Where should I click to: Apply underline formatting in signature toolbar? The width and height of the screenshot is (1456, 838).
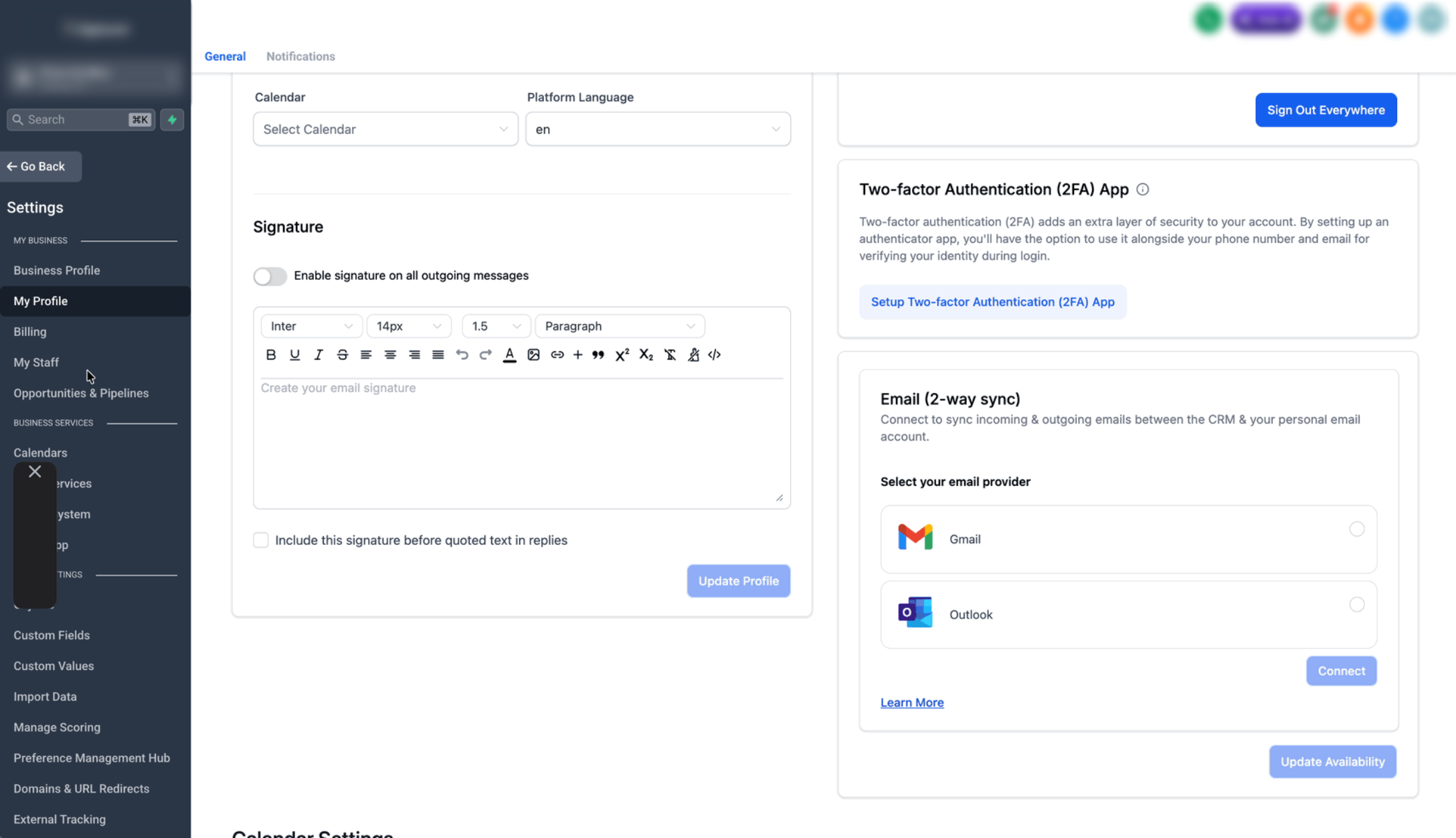[x=294, y=355]
